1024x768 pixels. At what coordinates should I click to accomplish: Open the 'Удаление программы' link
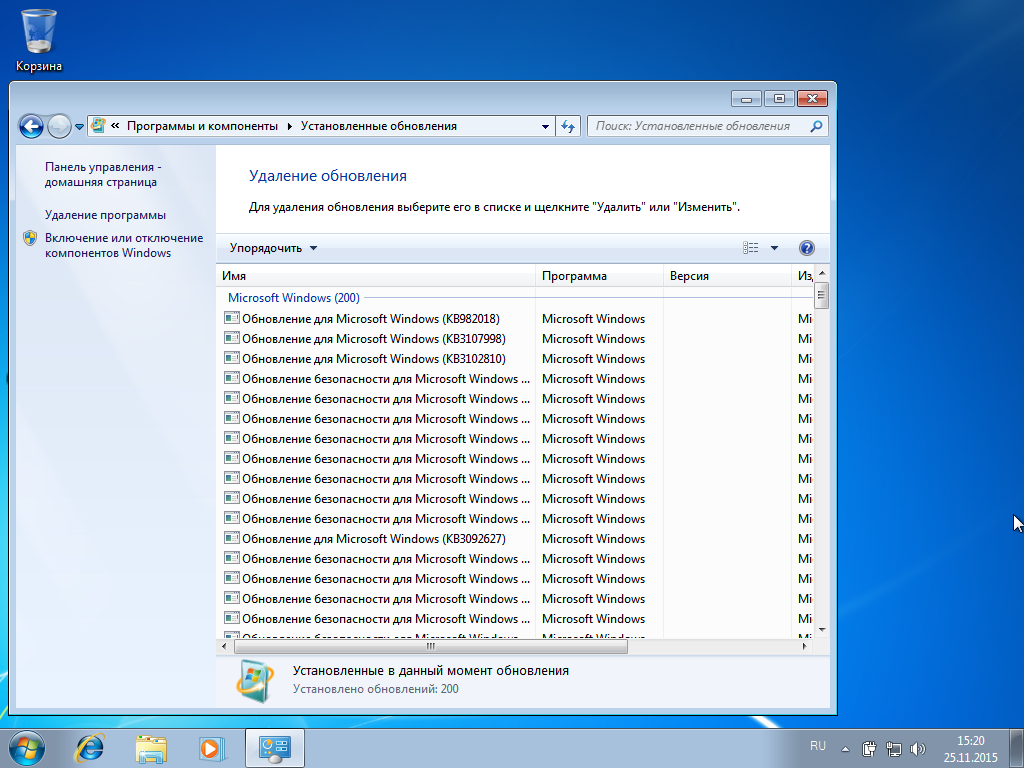point(105,215)
